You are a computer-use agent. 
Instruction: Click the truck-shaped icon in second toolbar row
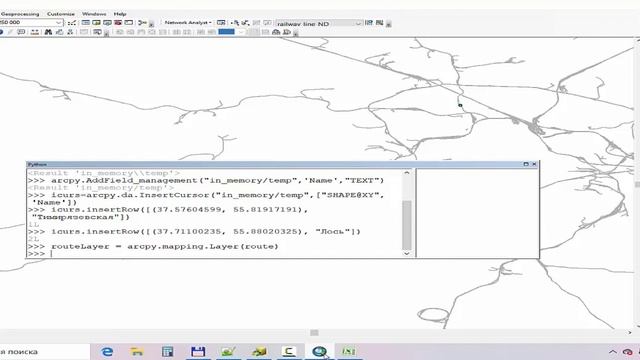[287, 32]
